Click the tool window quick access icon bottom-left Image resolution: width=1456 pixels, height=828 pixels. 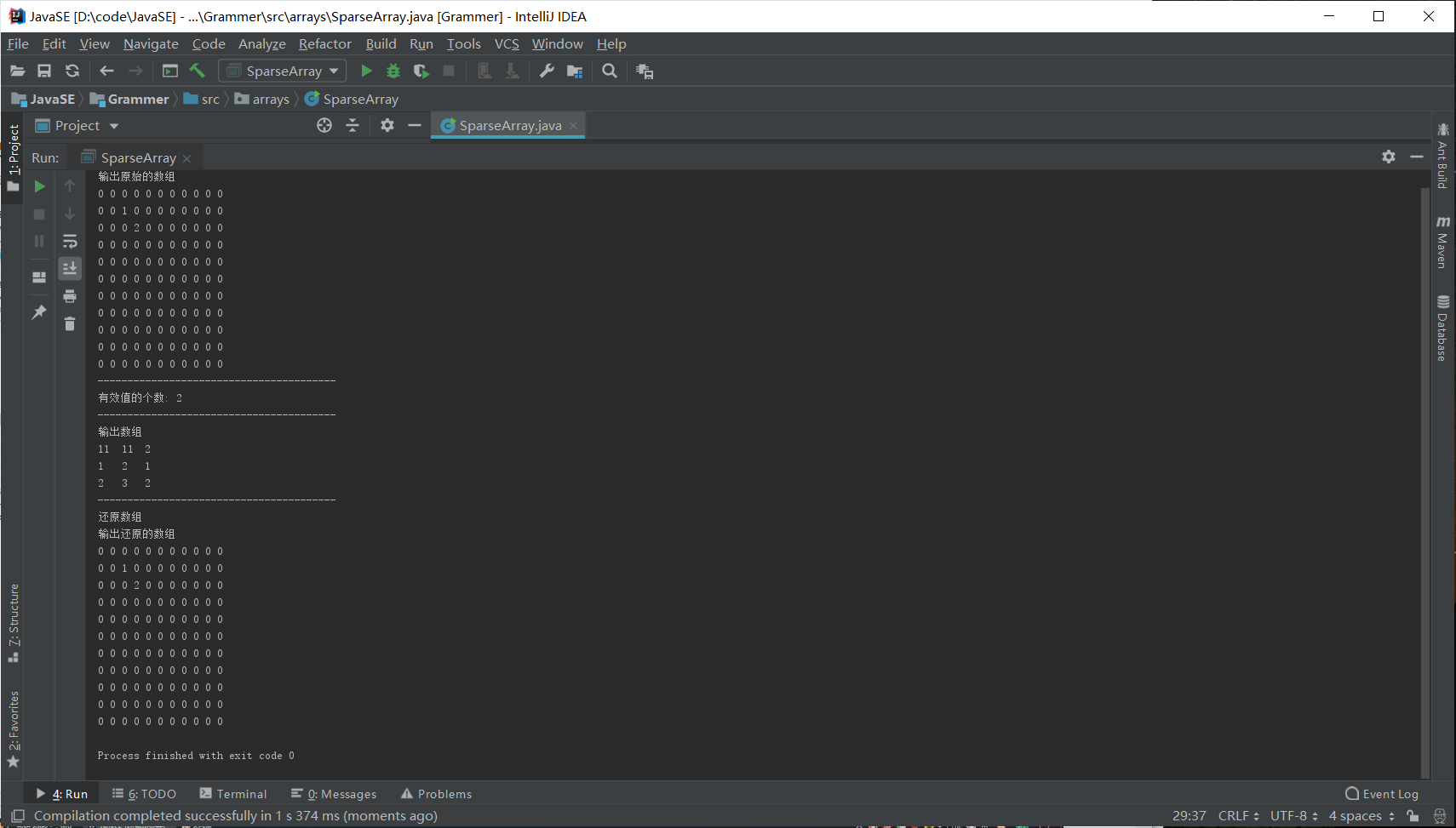(x=17, y=816)
